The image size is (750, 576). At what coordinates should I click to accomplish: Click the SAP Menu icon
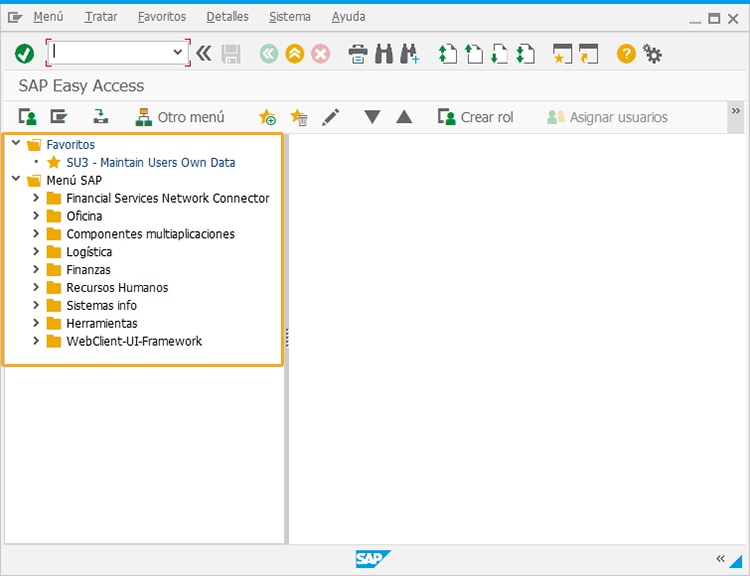tap(59, 117)
